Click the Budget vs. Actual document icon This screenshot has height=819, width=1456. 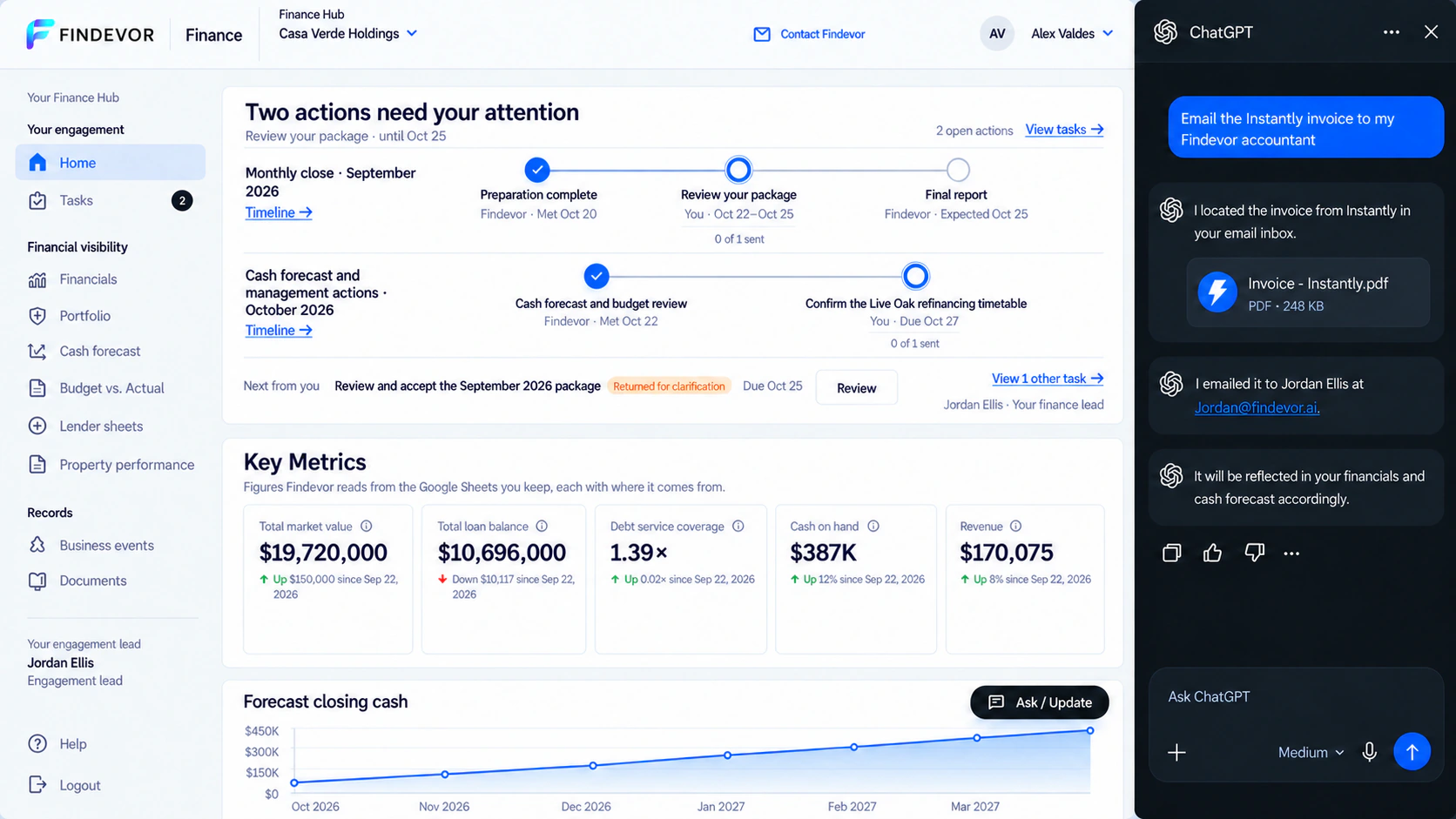[x=37, y=388]
